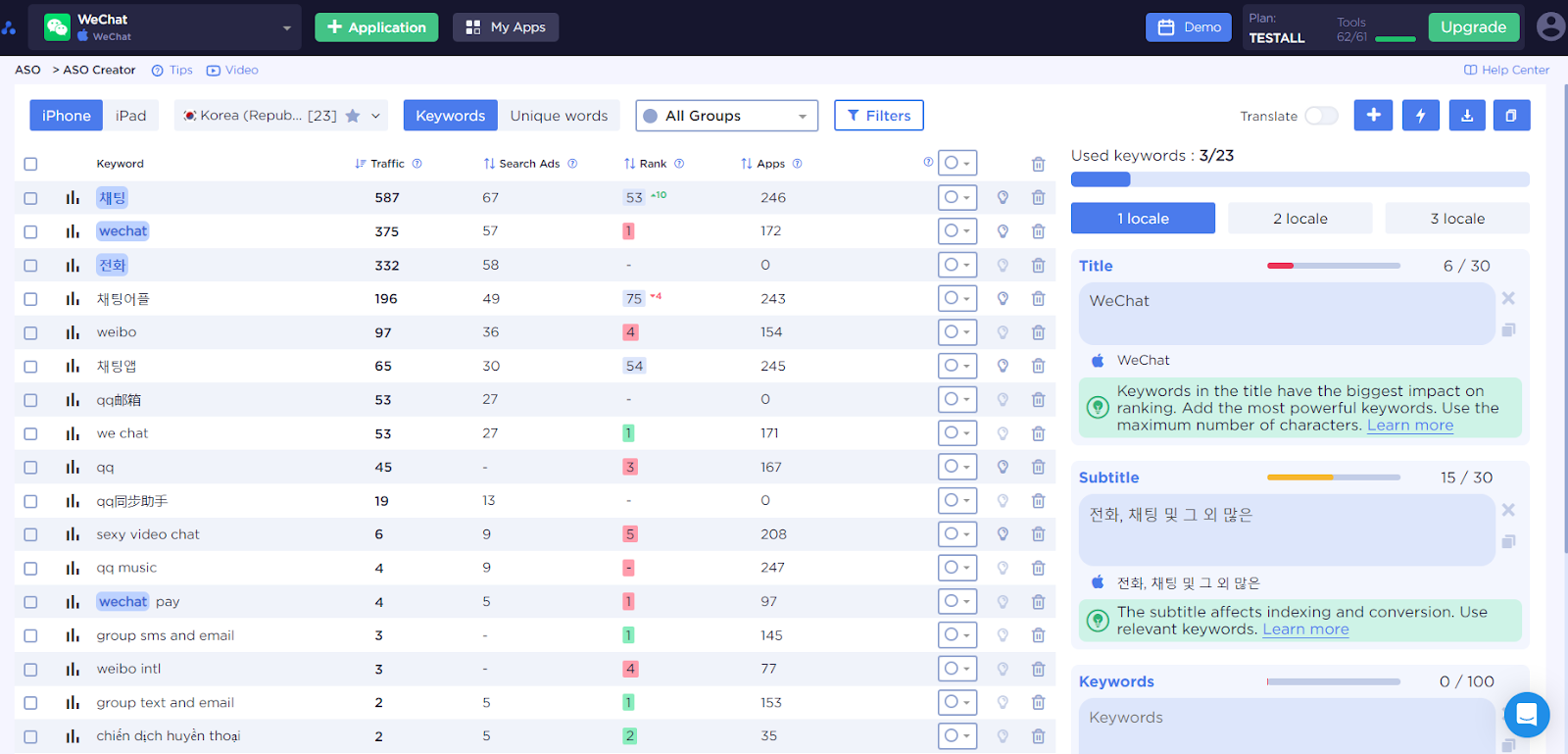Click lightbulb icon in qq row
Screen dimensions: 1568x754
pyautogui.click(x=1003, y=467)
